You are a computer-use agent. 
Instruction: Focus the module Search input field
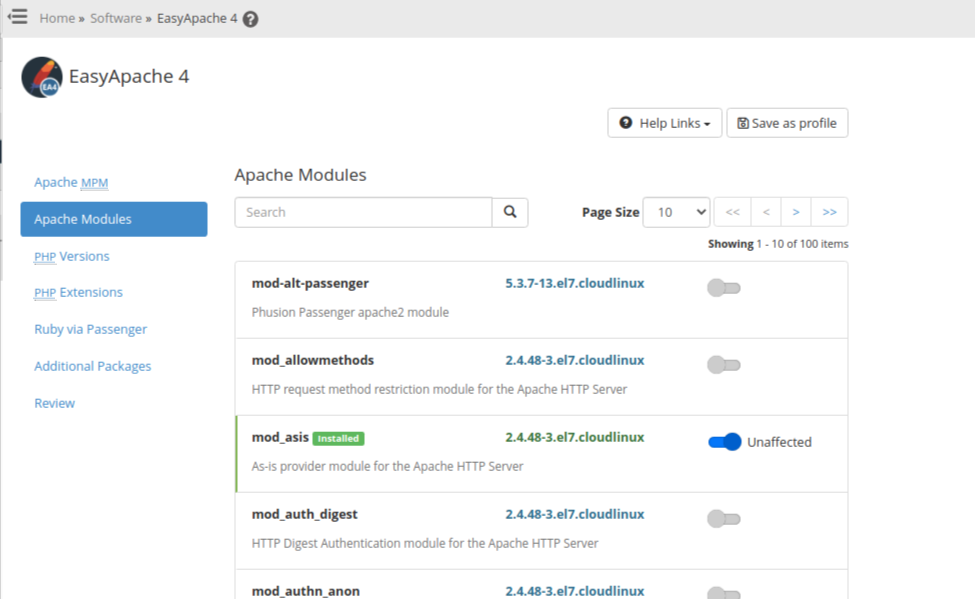tap(363, 212)
